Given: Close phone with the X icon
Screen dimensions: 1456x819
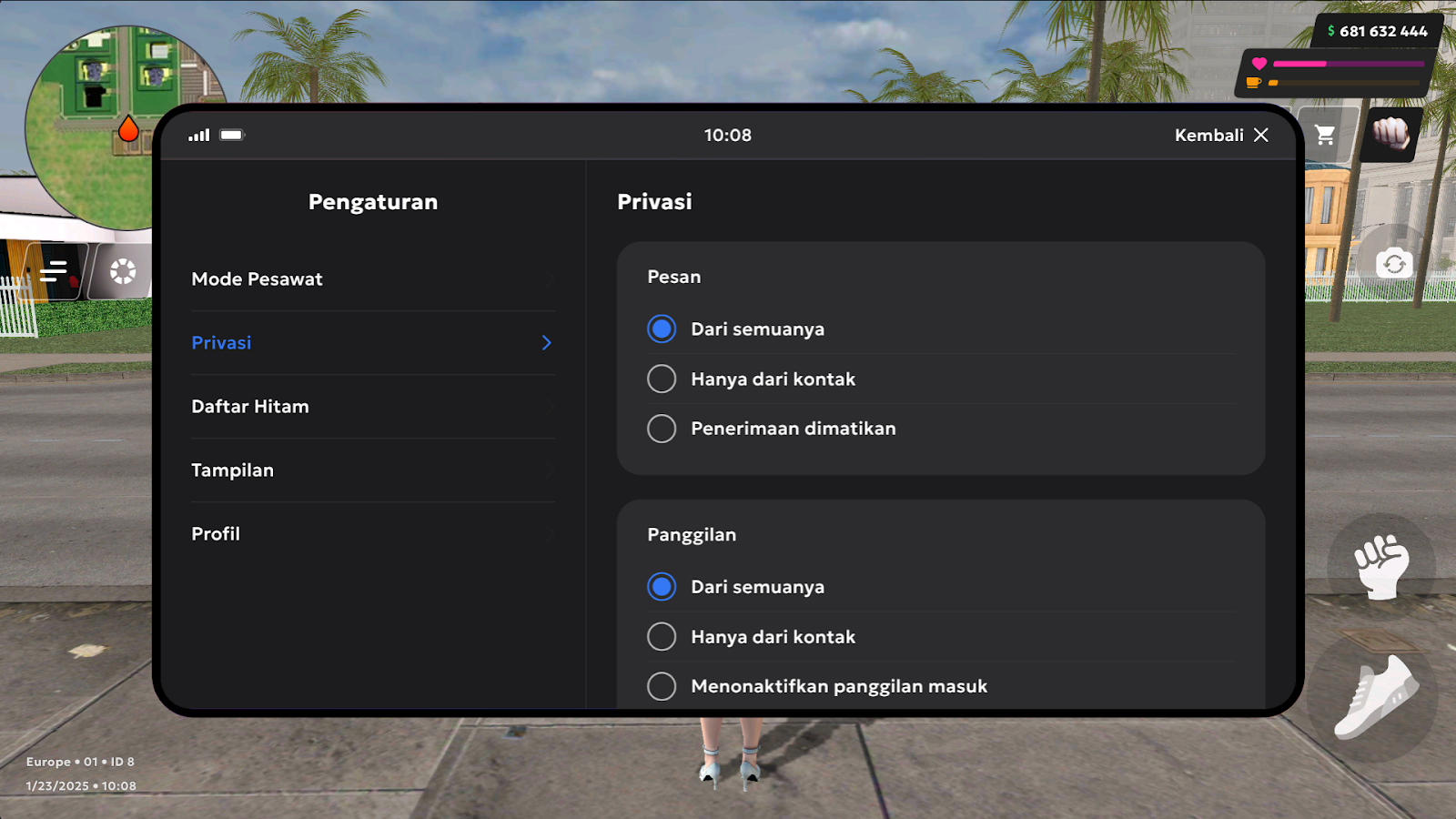Looking at the screenshot, I should coord(1261,135).
